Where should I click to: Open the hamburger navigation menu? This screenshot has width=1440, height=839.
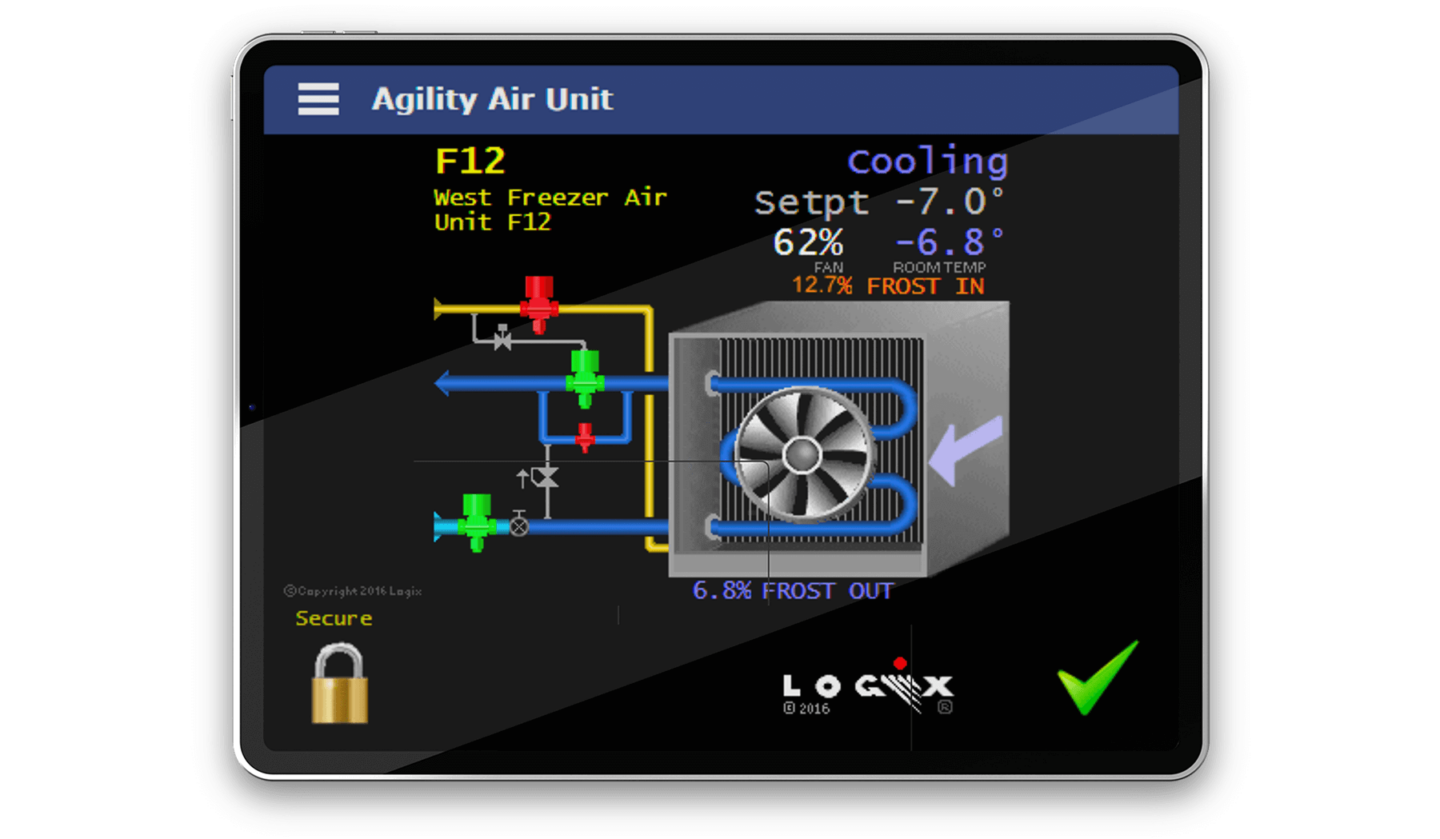pos(318,98)
